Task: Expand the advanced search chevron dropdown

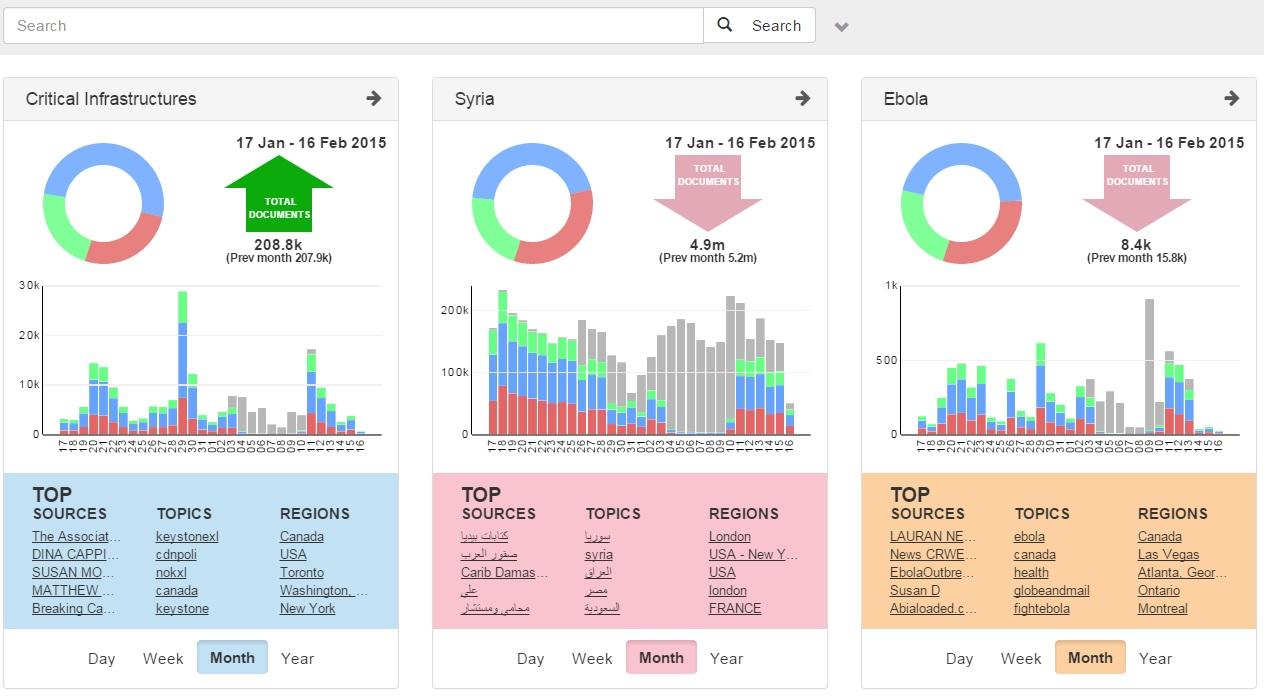Action: click(x=842, y=27)
